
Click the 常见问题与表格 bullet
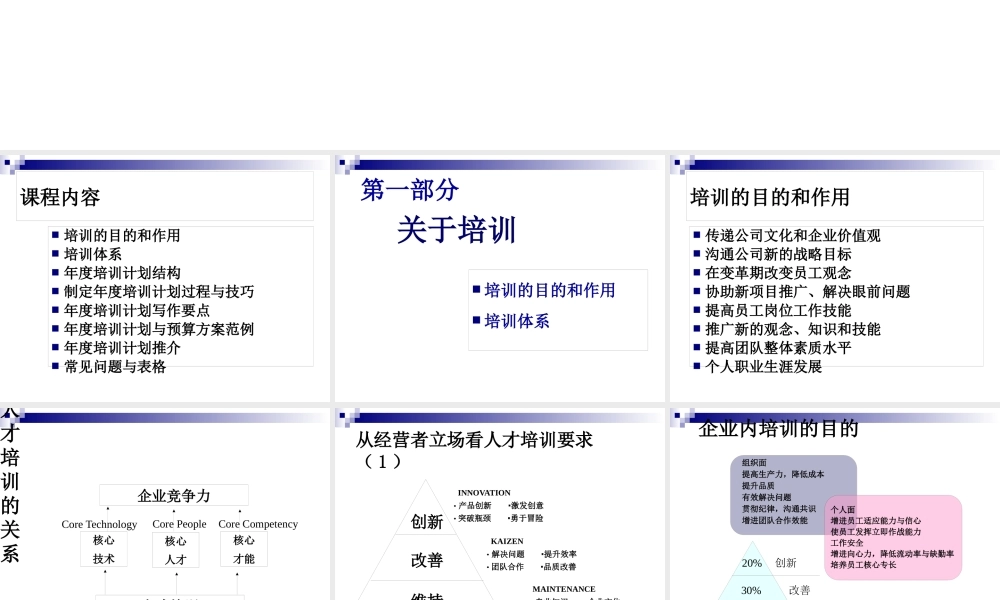[115, 367]
